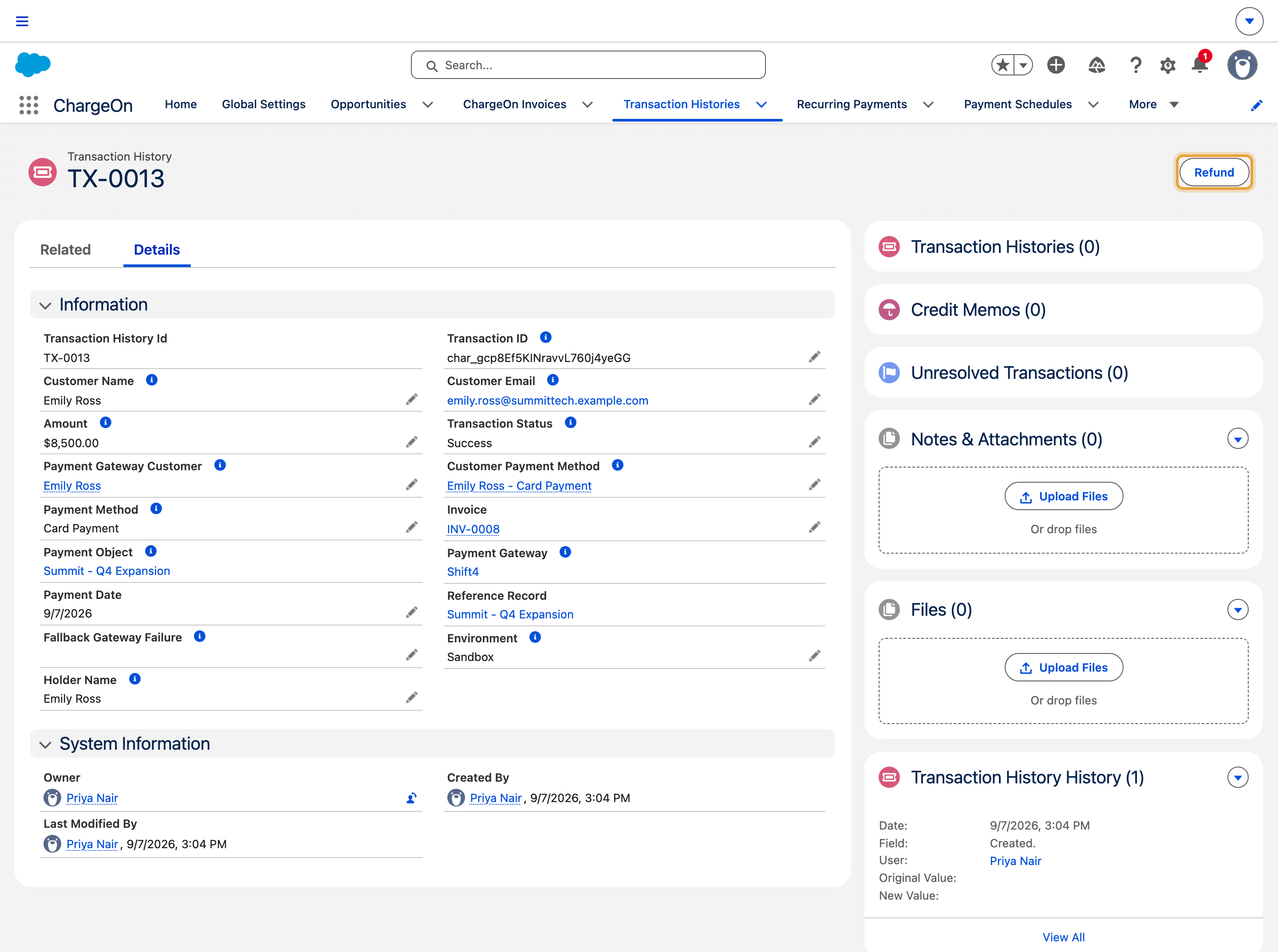This screenshot has width=1278, height=952.
Task: Open the Opportunities tab
Action: pos(368,104)
